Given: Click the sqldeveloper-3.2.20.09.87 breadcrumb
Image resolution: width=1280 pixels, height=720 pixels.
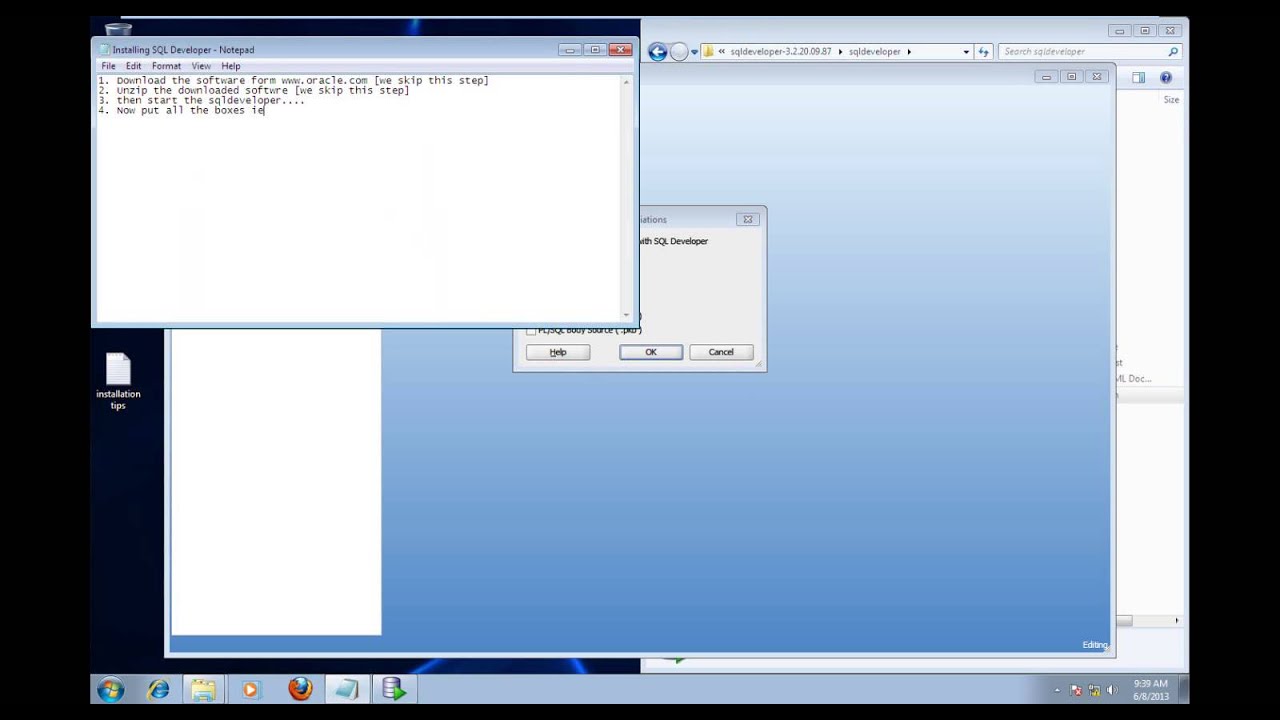Looking at the screenshot, I should pos(780,51).
